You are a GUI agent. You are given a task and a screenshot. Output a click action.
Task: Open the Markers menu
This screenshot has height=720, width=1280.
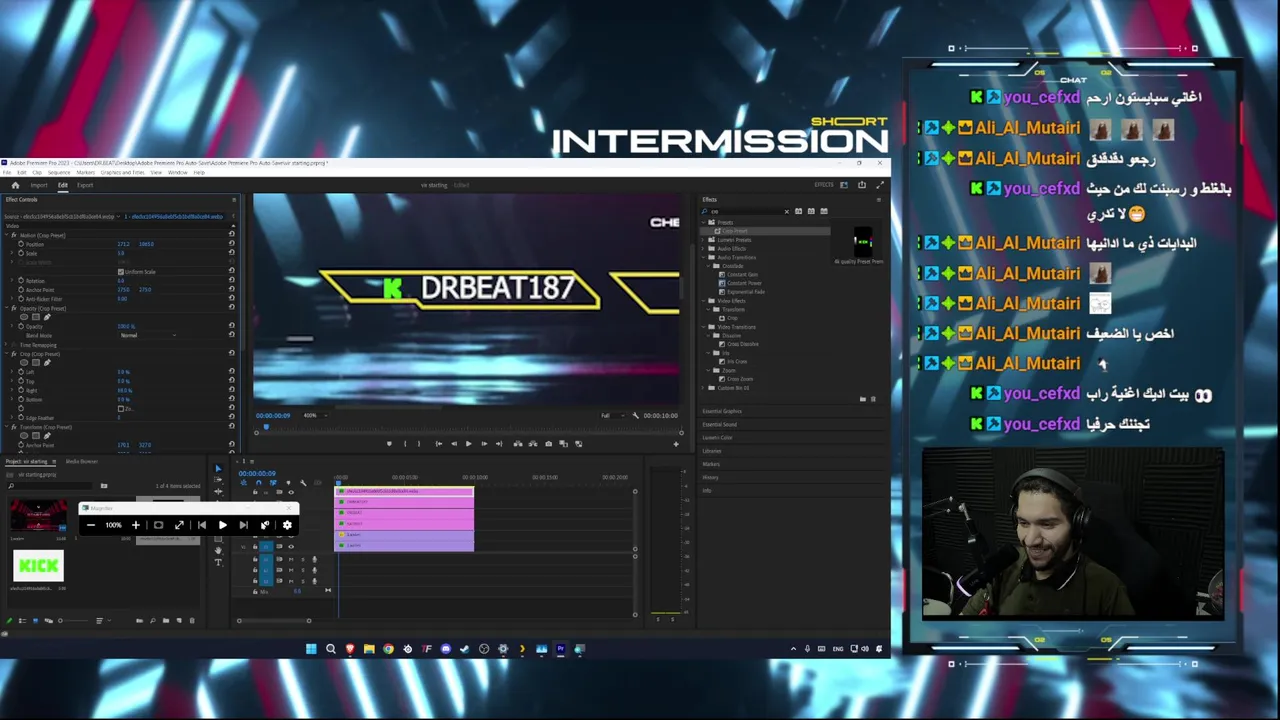[x=86, y=172]
